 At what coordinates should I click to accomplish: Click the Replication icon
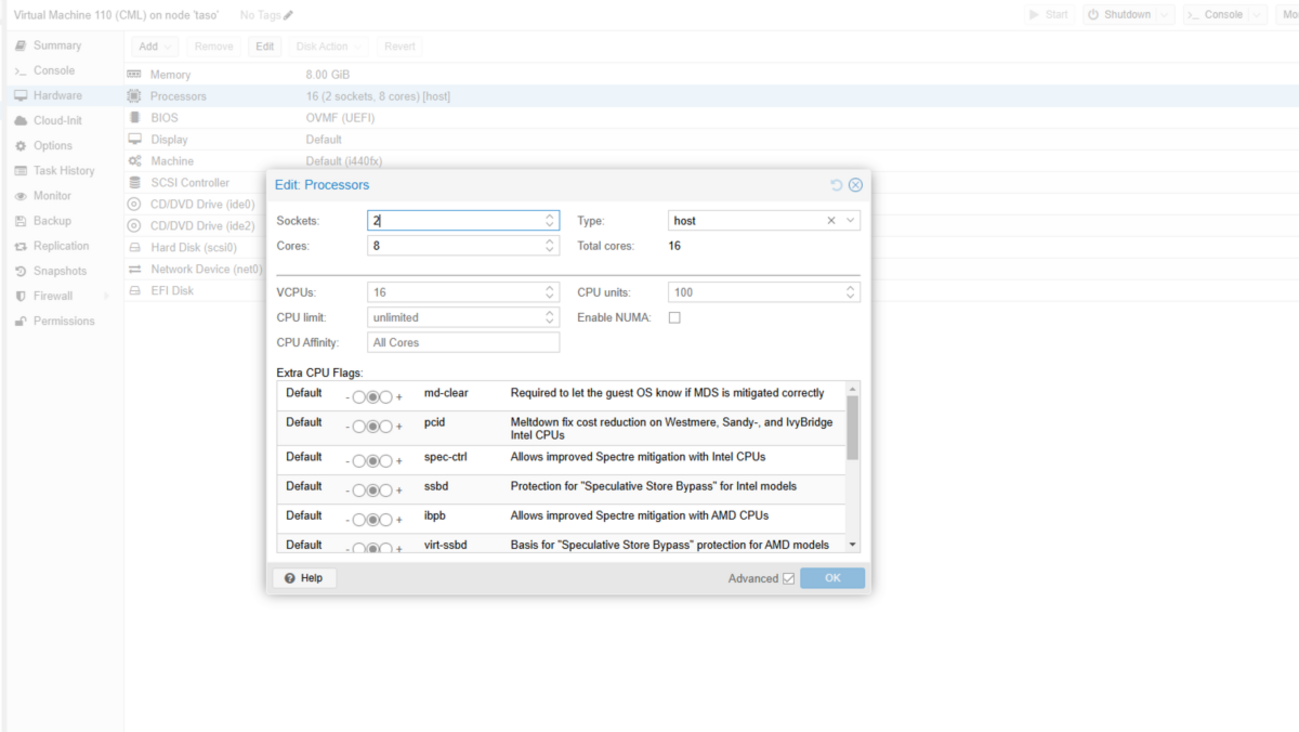coord(20,246)
